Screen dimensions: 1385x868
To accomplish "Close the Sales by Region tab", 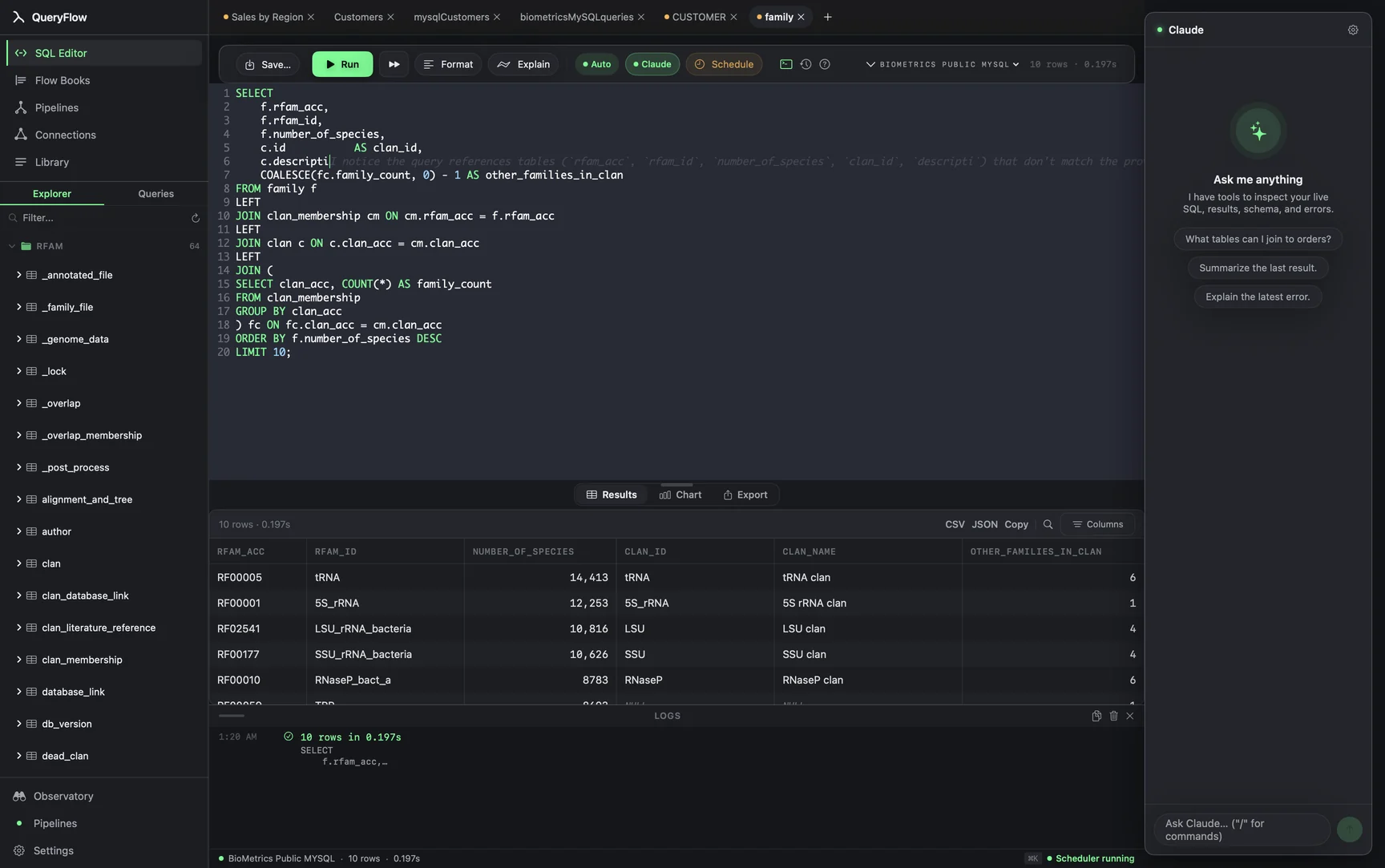I will (311, 17).
